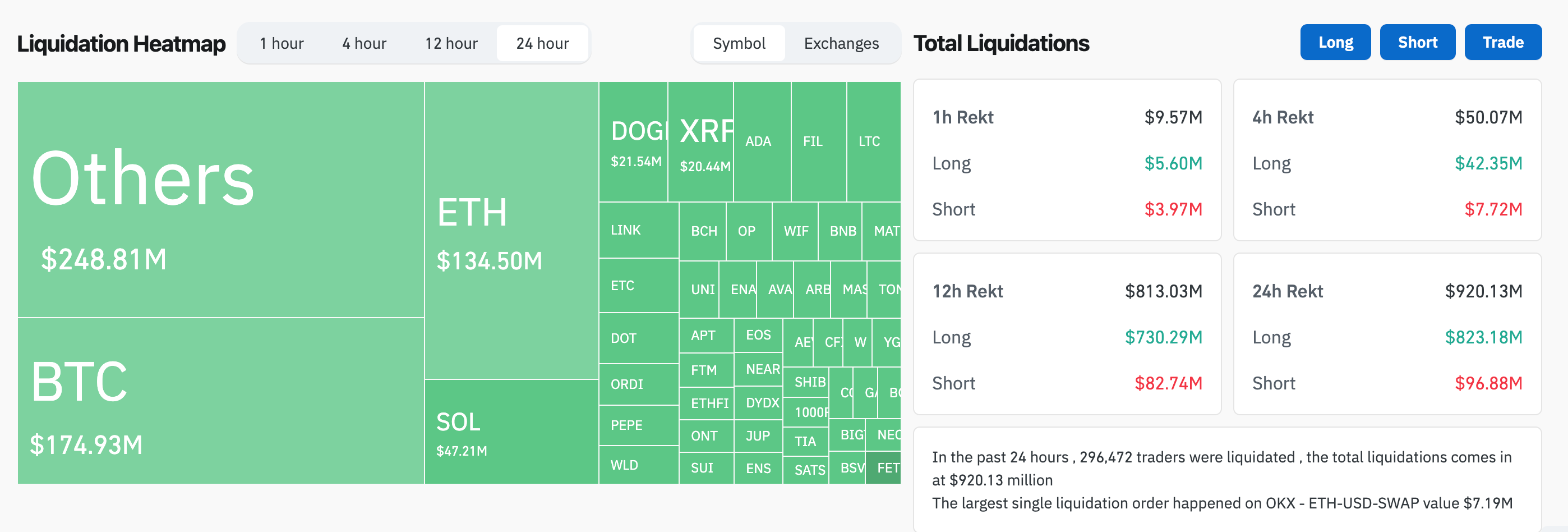Click the SOL heatmap tile
The height and width of the screenshot is (532, 1568).
(511, 432)
